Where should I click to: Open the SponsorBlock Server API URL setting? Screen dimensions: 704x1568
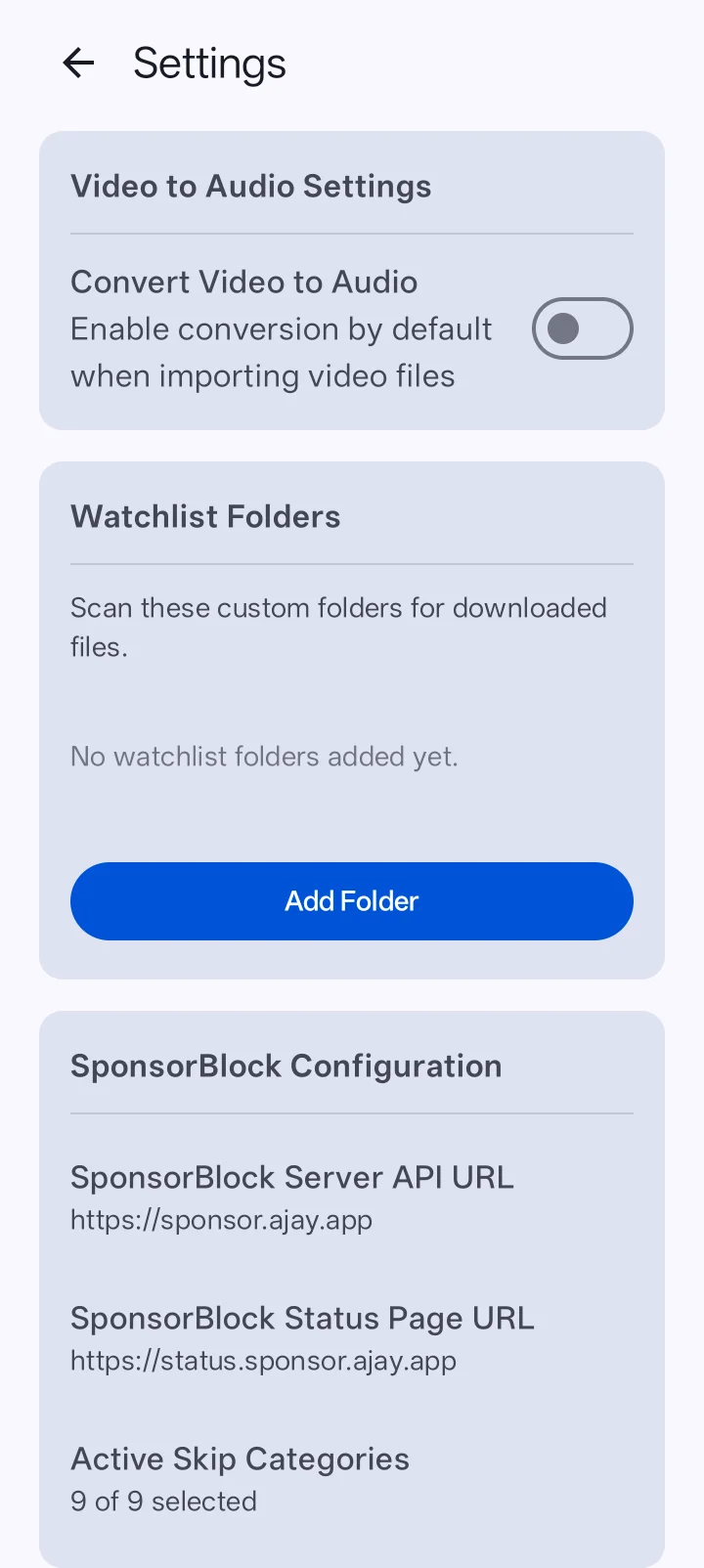pos(352,1198)
